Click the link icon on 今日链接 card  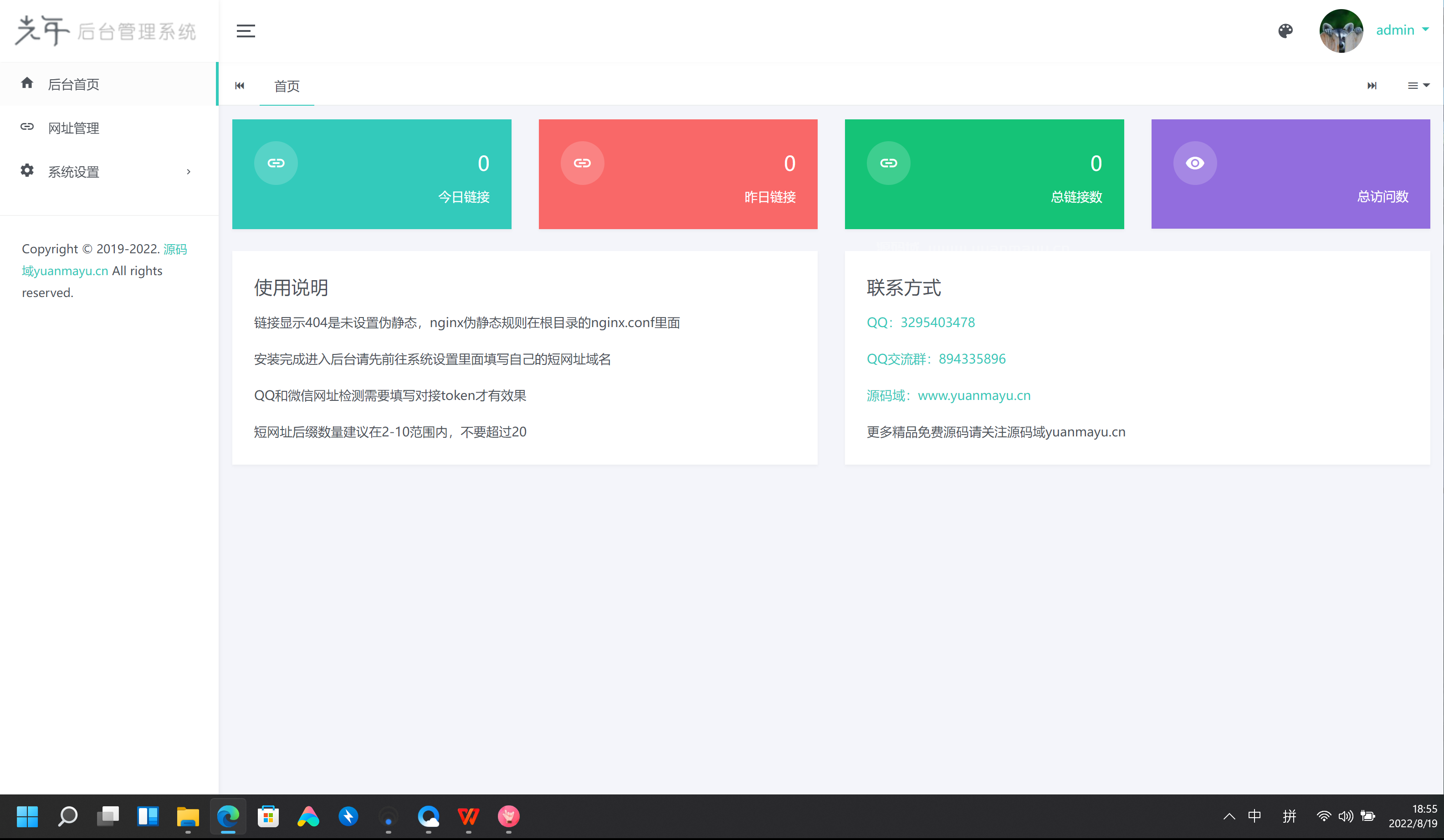[x=276, y=163]
